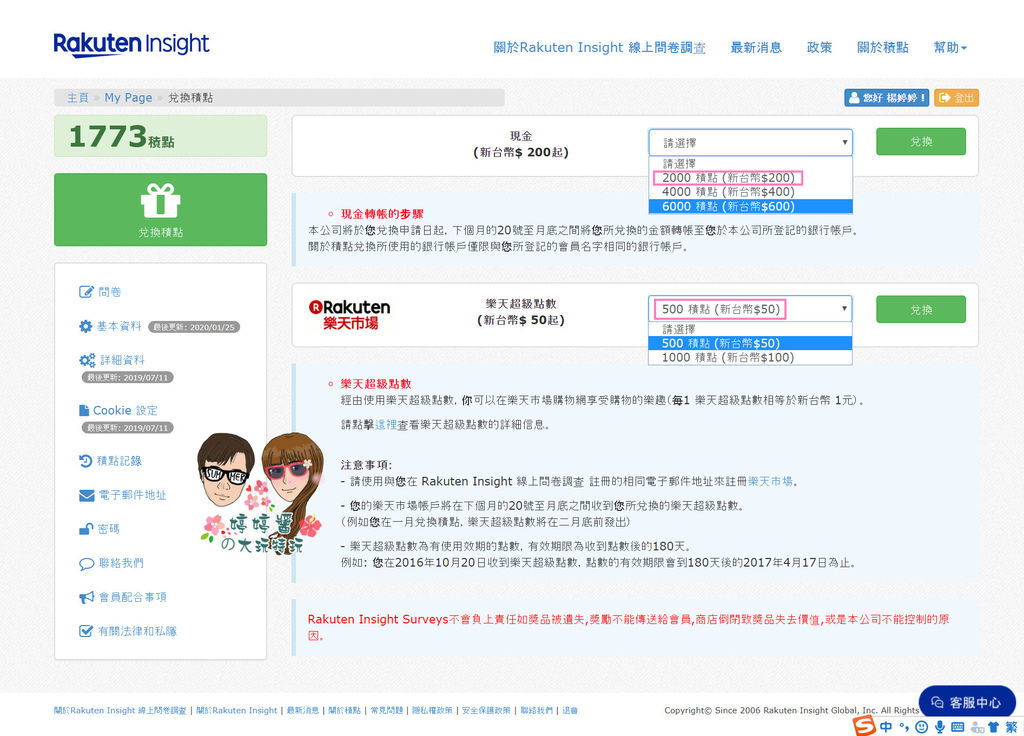This screenshot has height=736, width=1024.
Task: Click the Rakuten Insight logo
Action: point(131,44)
